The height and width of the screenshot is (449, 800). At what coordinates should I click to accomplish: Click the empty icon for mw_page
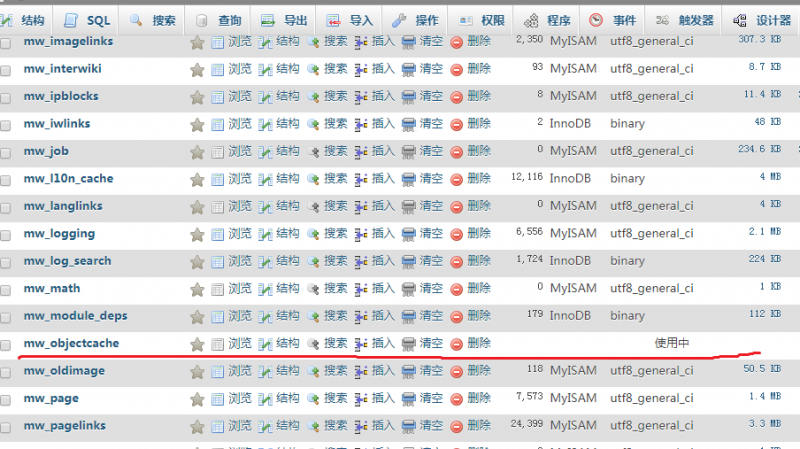[409, 400]
